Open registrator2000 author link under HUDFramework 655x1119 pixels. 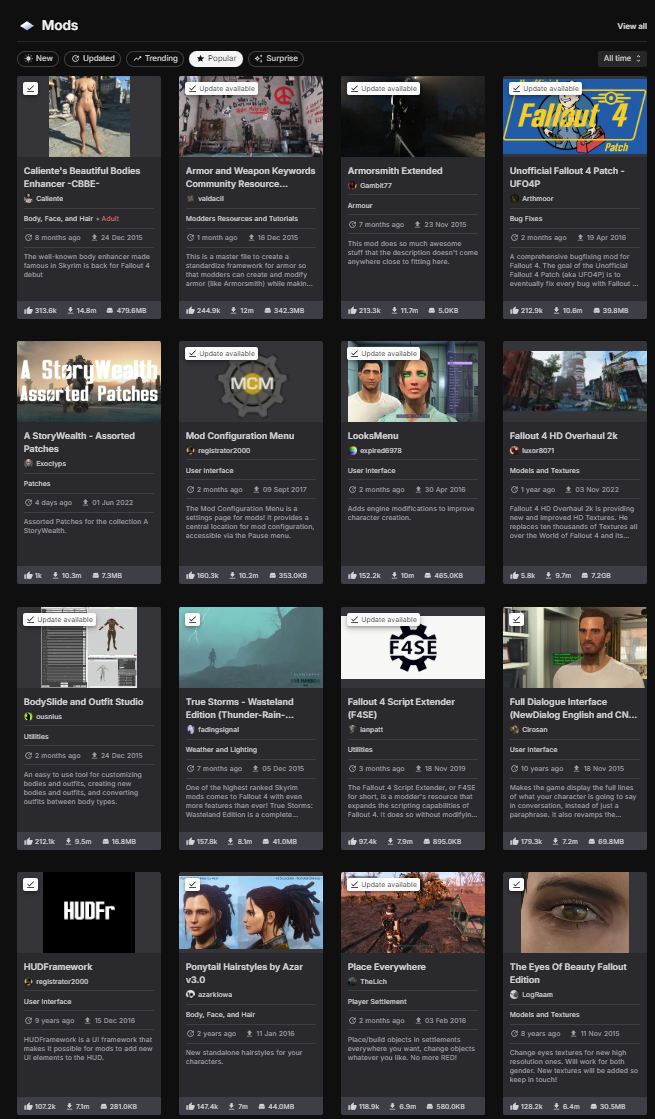[x=62, y=981]
